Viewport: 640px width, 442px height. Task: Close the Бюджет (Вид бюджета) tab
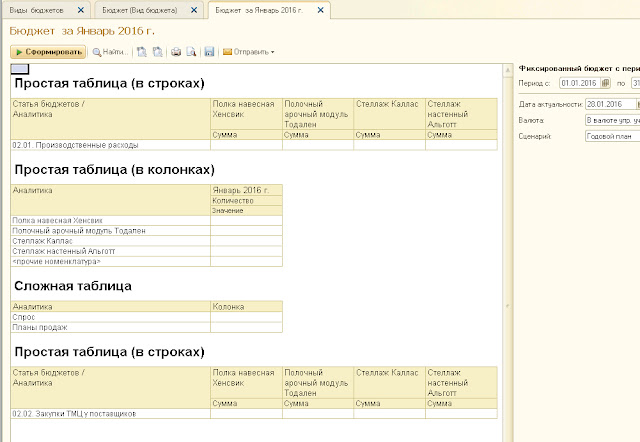(194, 10)
